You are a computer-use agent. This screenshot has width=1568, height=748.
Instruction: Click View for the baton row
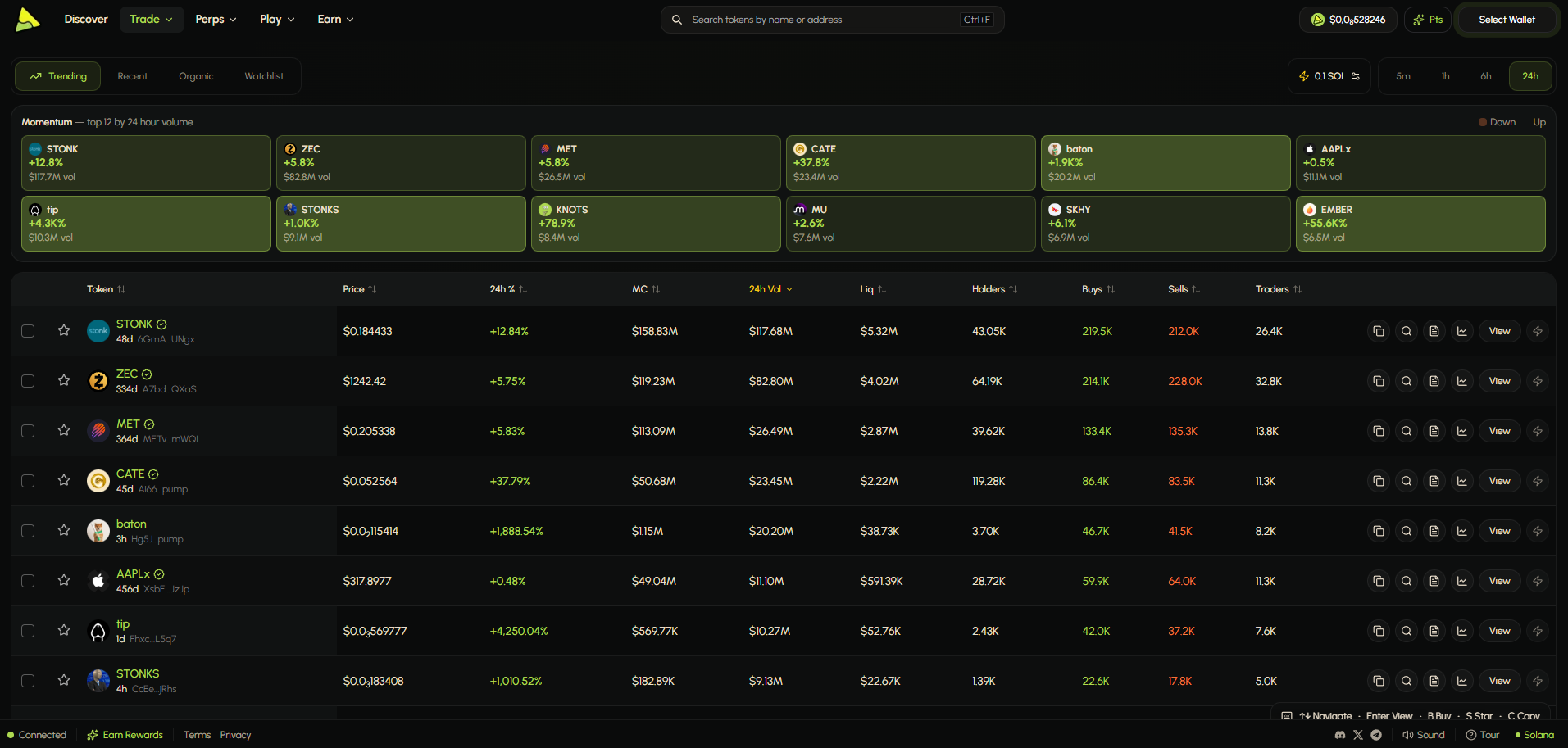(x=1500, y=531)
